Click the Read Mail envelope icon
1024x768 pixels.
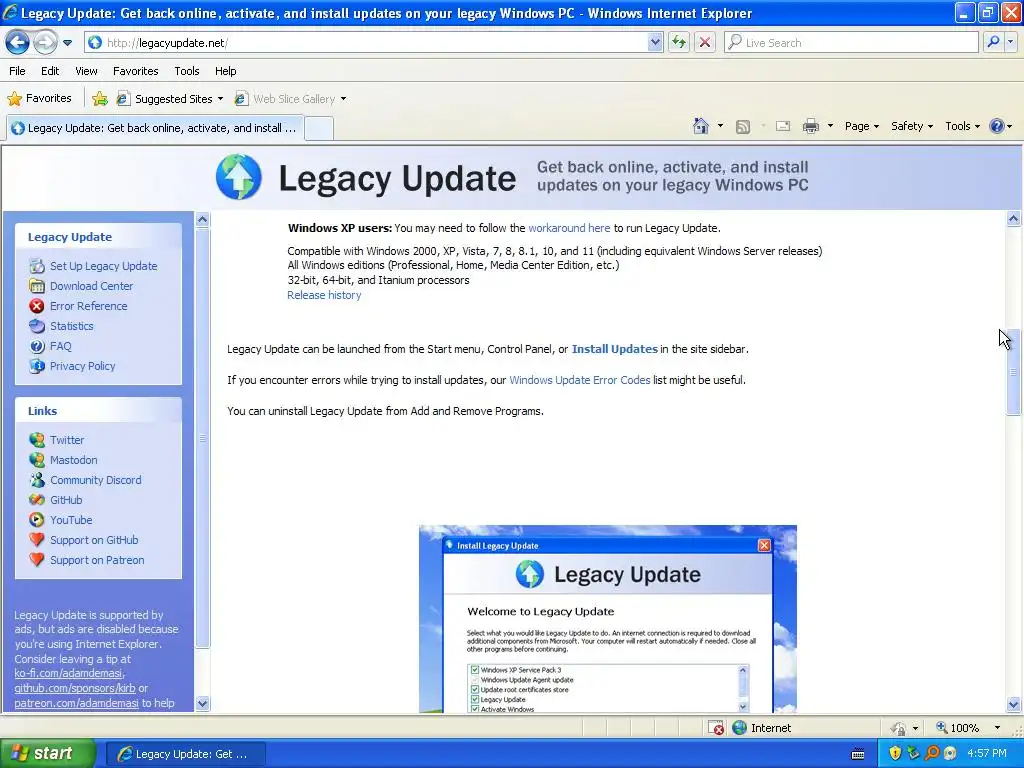782,126
